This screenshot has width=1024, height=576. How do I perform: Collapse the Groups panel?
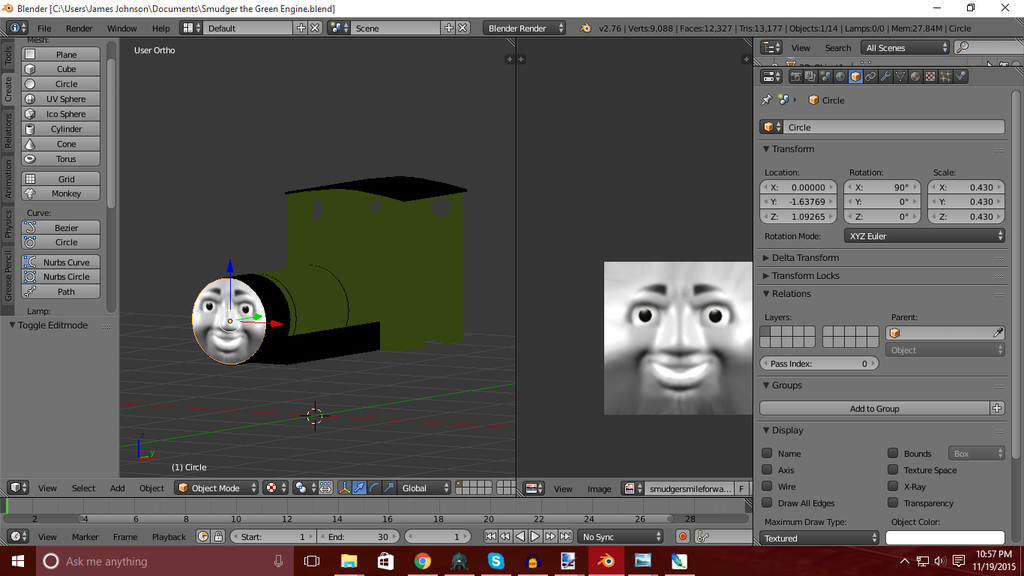[766, 385]
